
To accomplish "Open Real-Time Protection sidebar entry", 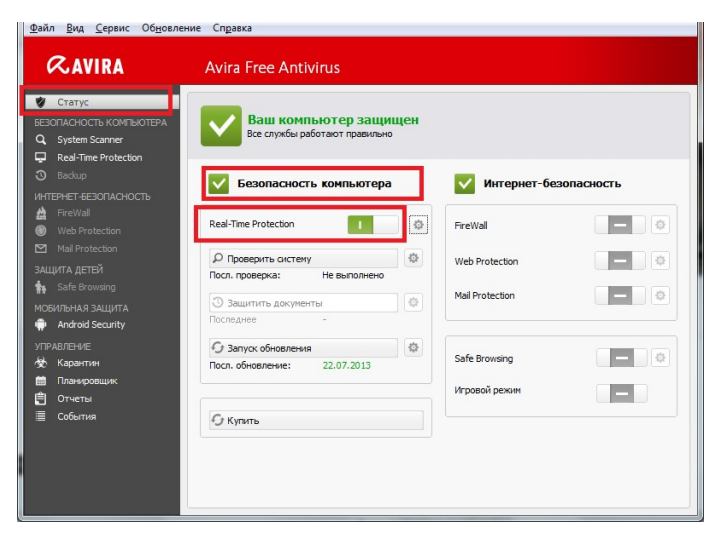I will tap(100, 157).
